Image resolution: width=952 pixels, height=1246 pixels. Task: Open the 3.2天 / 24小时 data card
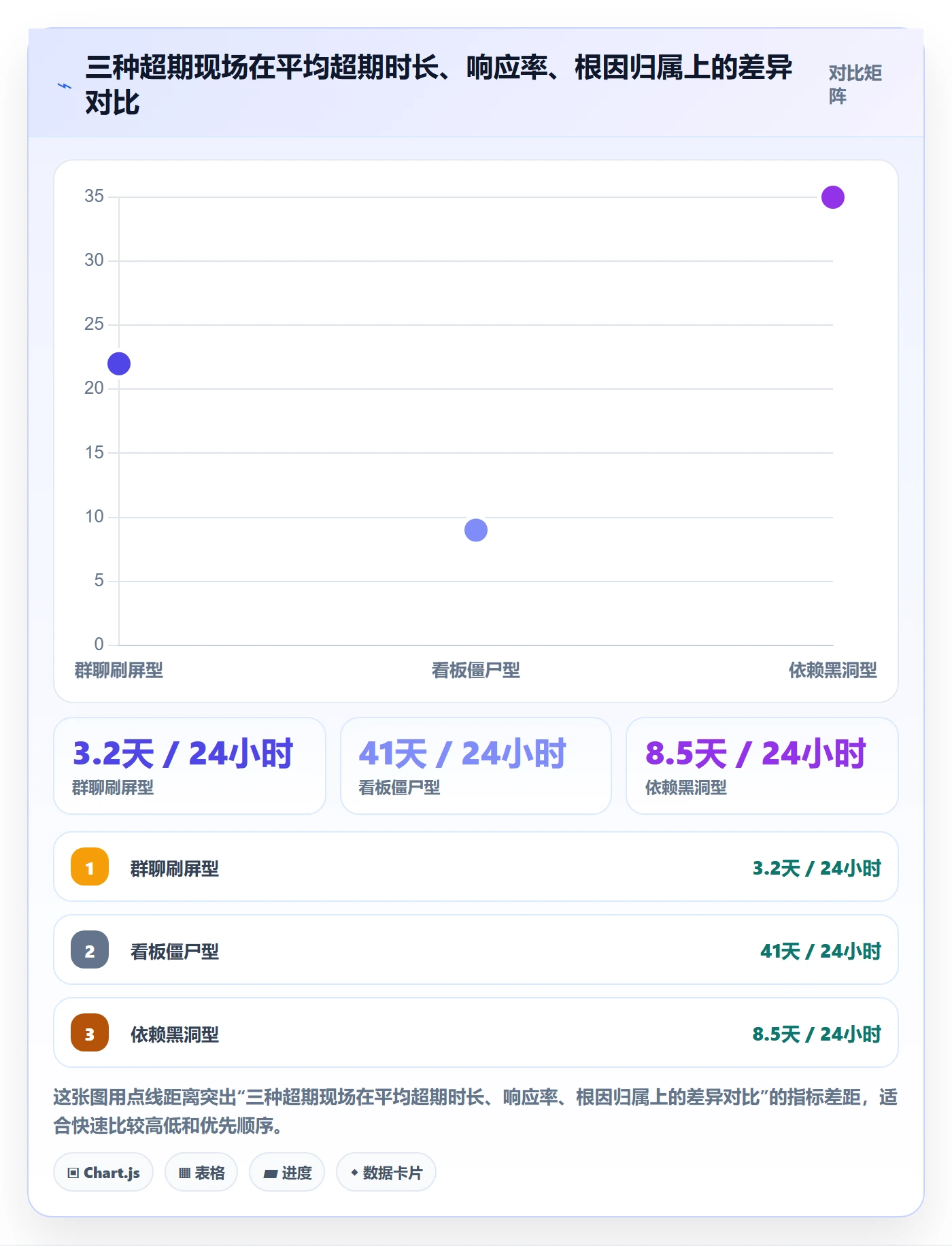tap(190, 766)
